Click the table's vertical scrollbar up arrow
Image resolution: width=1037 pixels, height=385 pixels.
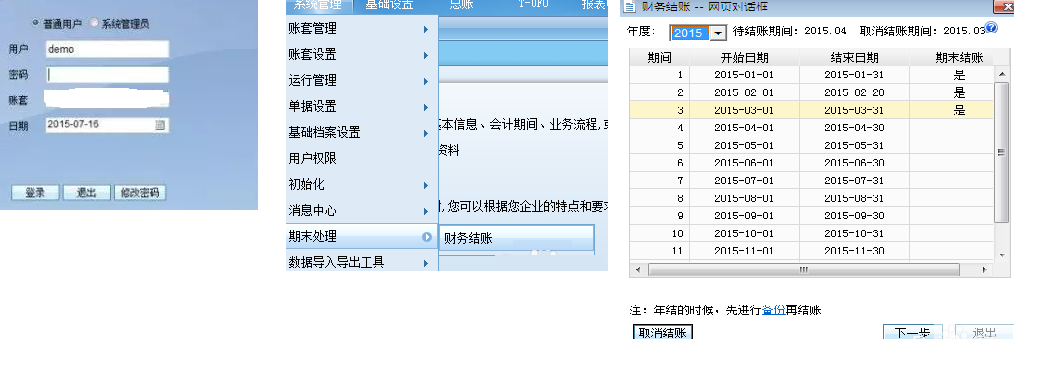(x=1002, y=74)
